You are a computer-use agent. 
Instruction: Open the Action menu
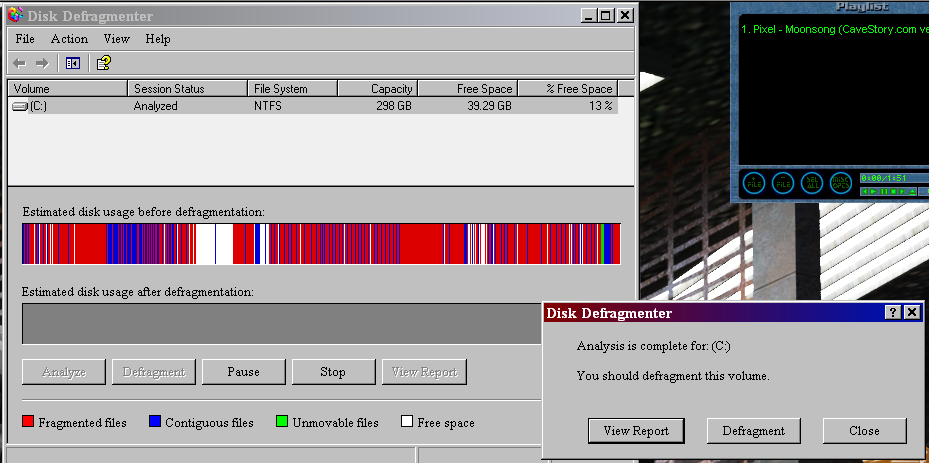[69, 39]
